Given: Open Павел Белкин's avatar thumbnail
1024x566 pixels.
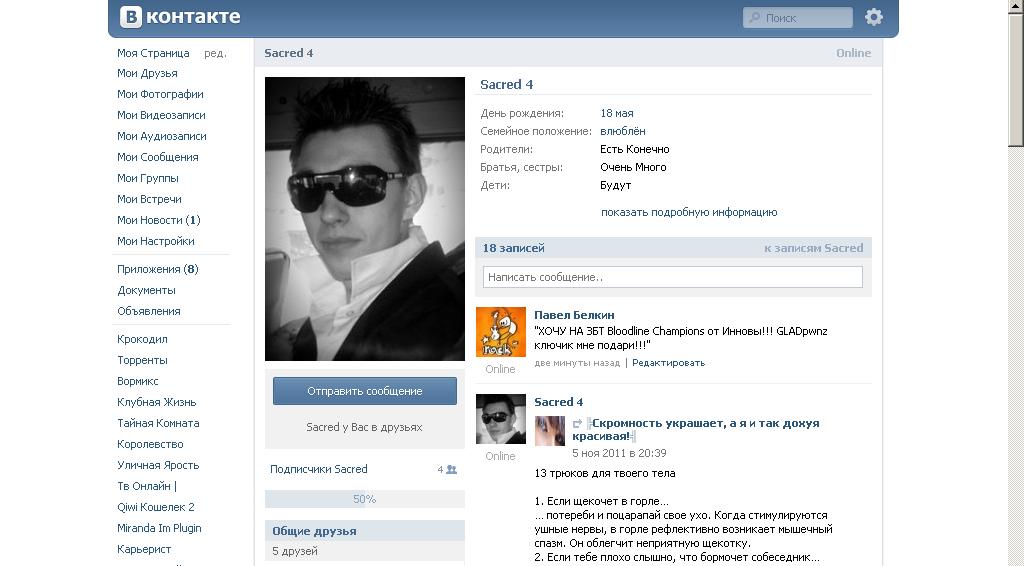Looking at the screenshot, I should 500,332.
